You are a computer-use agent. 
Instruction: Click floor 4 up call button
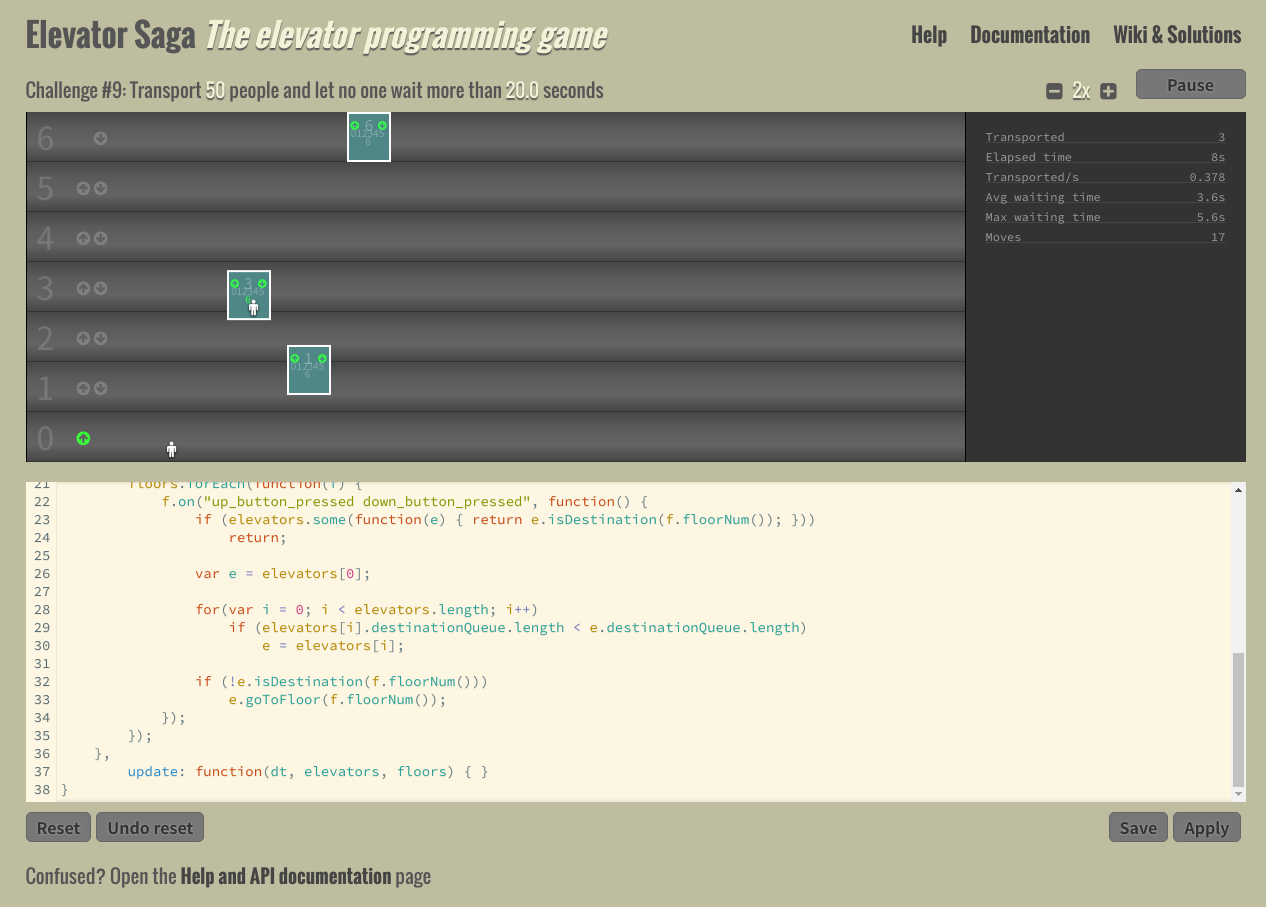[84, 238]
